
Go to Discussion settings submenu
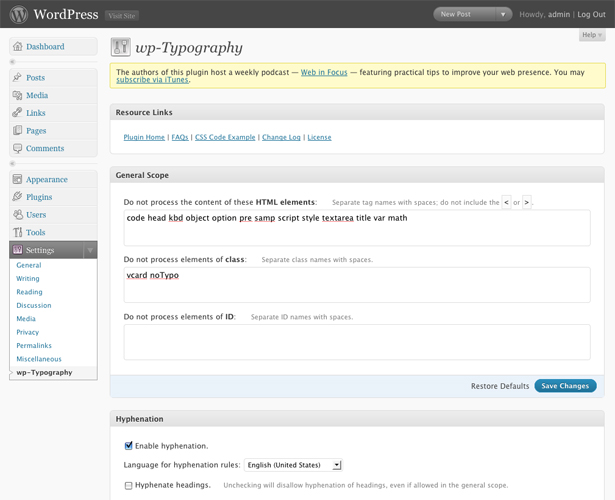coord(34,305)
